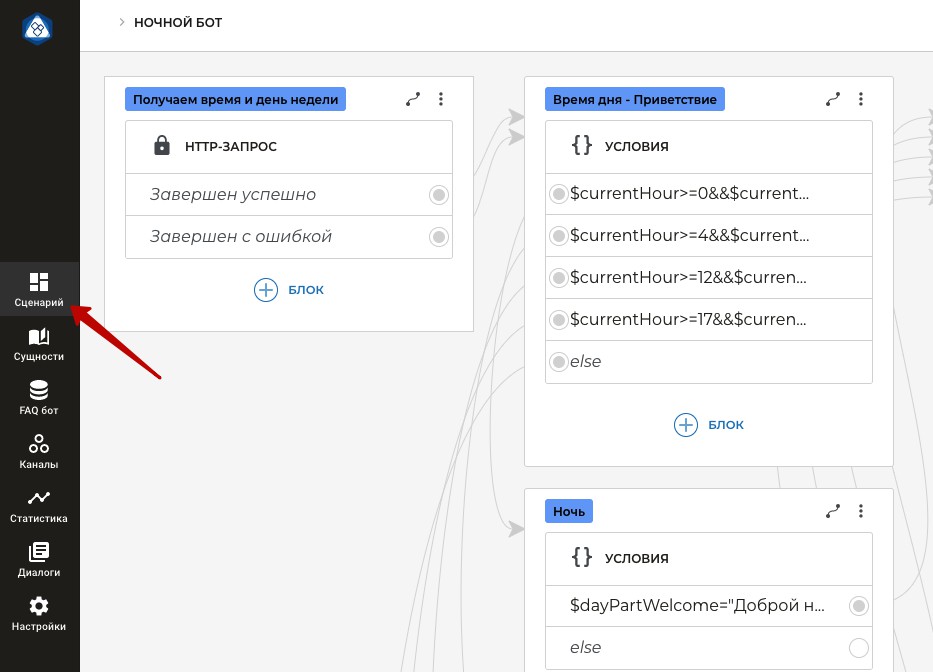The image size is (933, 672).
Task: Open the FAQ бот section
Action: (39, 390)
